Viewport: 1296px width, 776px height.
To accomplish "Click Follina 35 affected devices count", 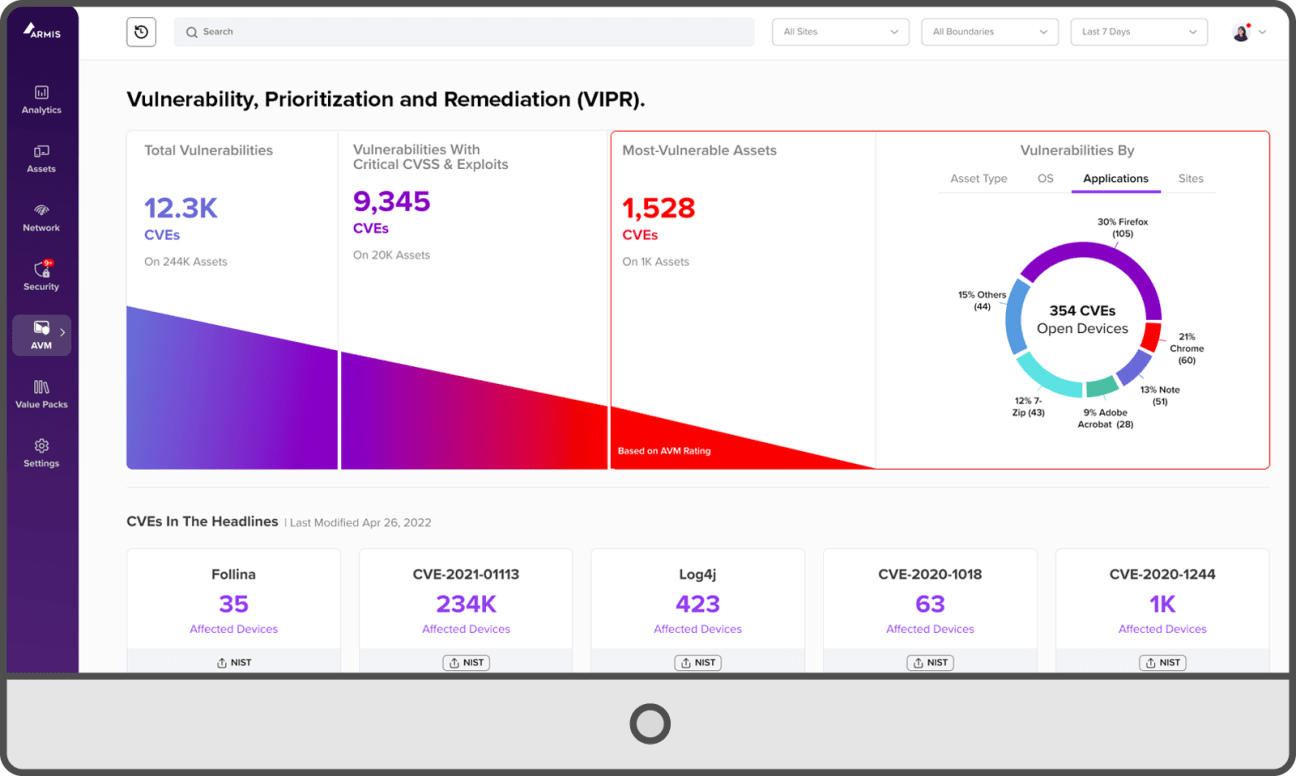I will (234, 604).
